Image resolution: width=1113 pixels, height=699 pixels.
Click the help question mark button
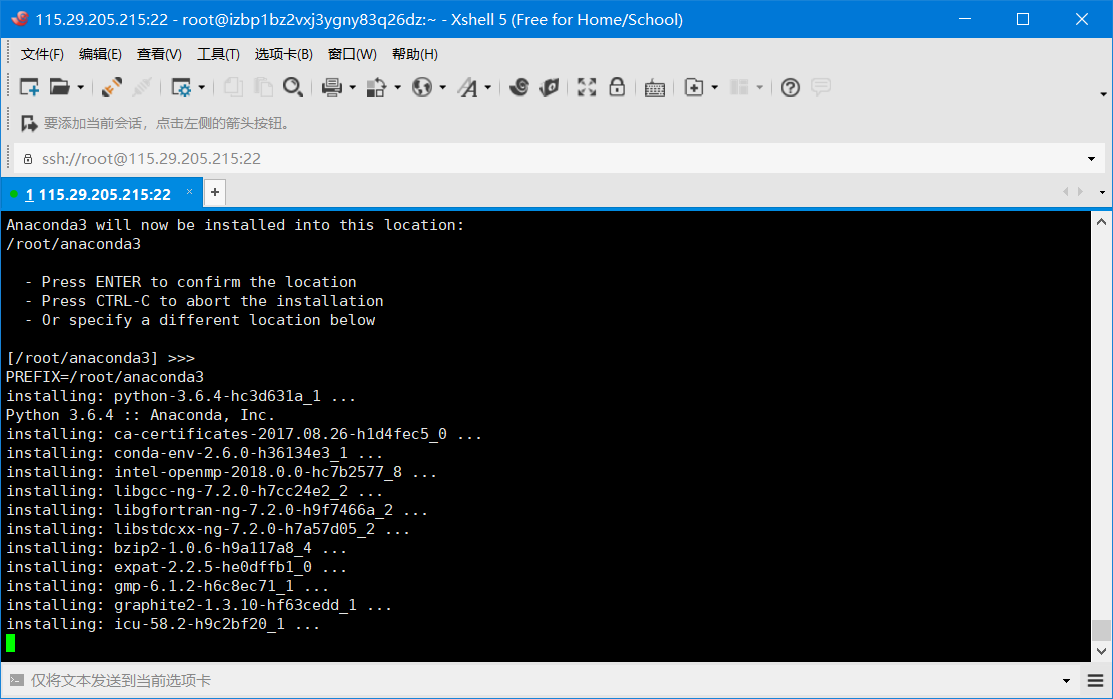click(x=790, y=87)
